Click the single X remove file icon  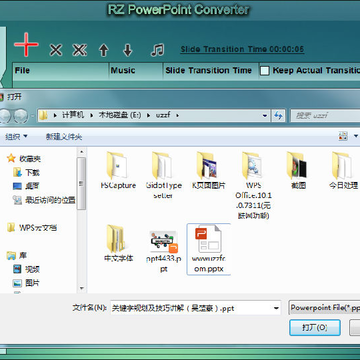pos(56,50)
